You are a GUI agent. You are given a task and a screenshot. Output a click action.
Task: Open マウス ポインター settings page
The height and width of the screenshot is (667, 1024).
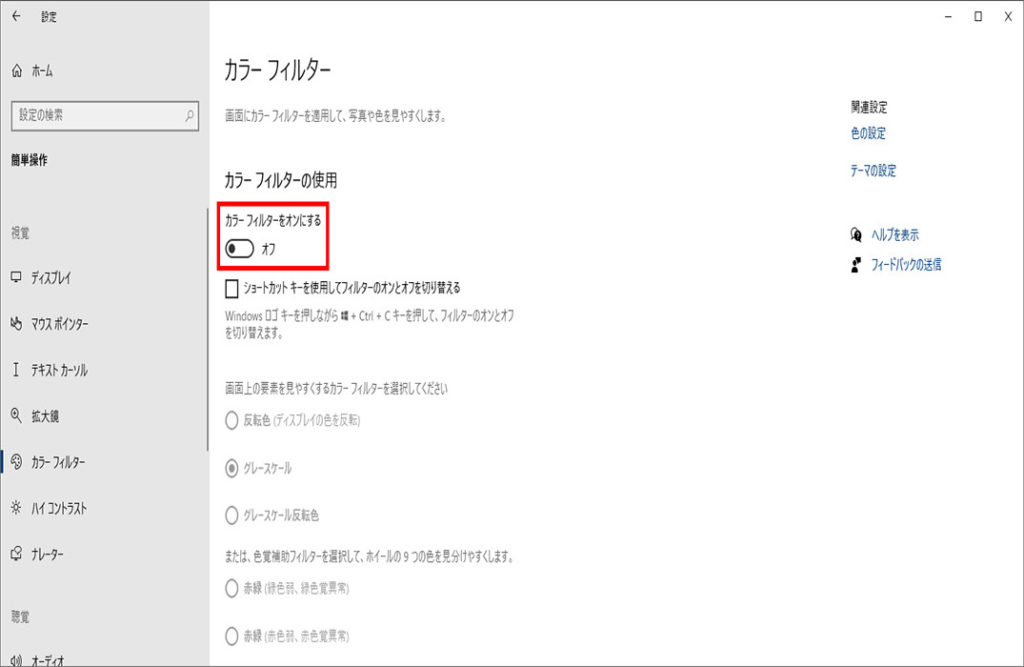(x=58, y=324)
